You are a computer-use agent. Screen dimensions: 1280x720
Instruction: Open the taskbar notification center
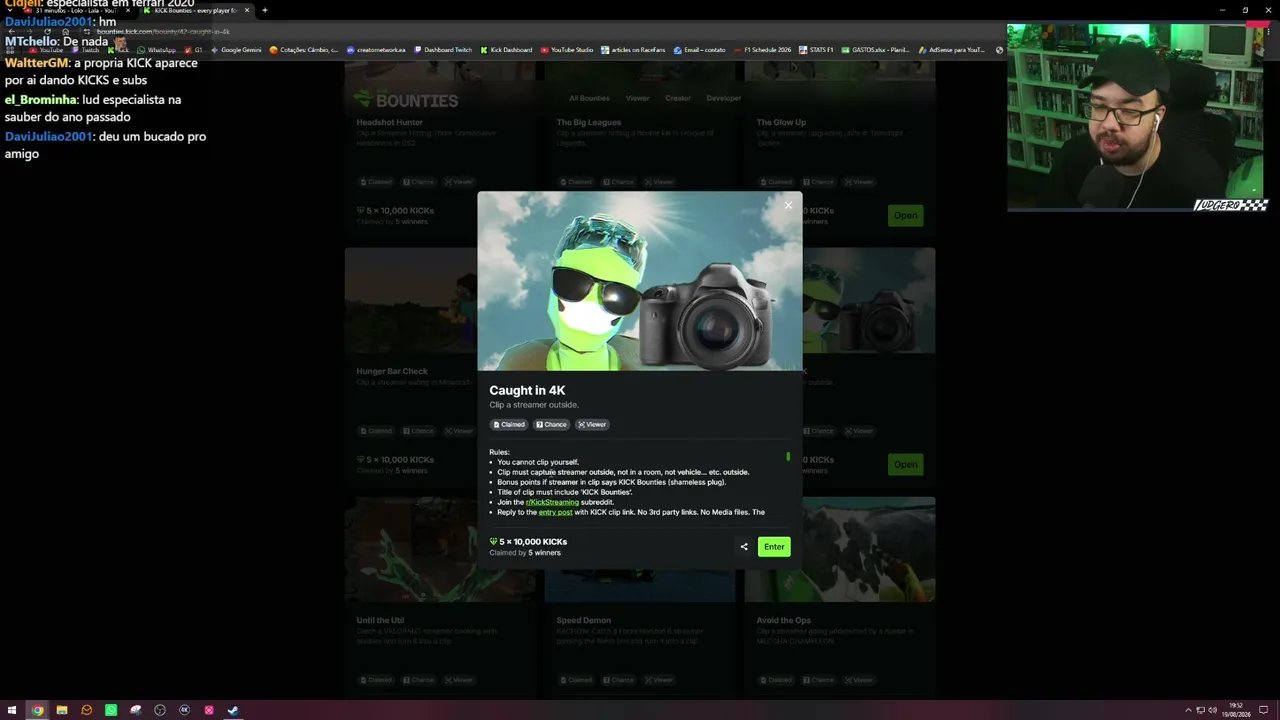pos(1263,710)
